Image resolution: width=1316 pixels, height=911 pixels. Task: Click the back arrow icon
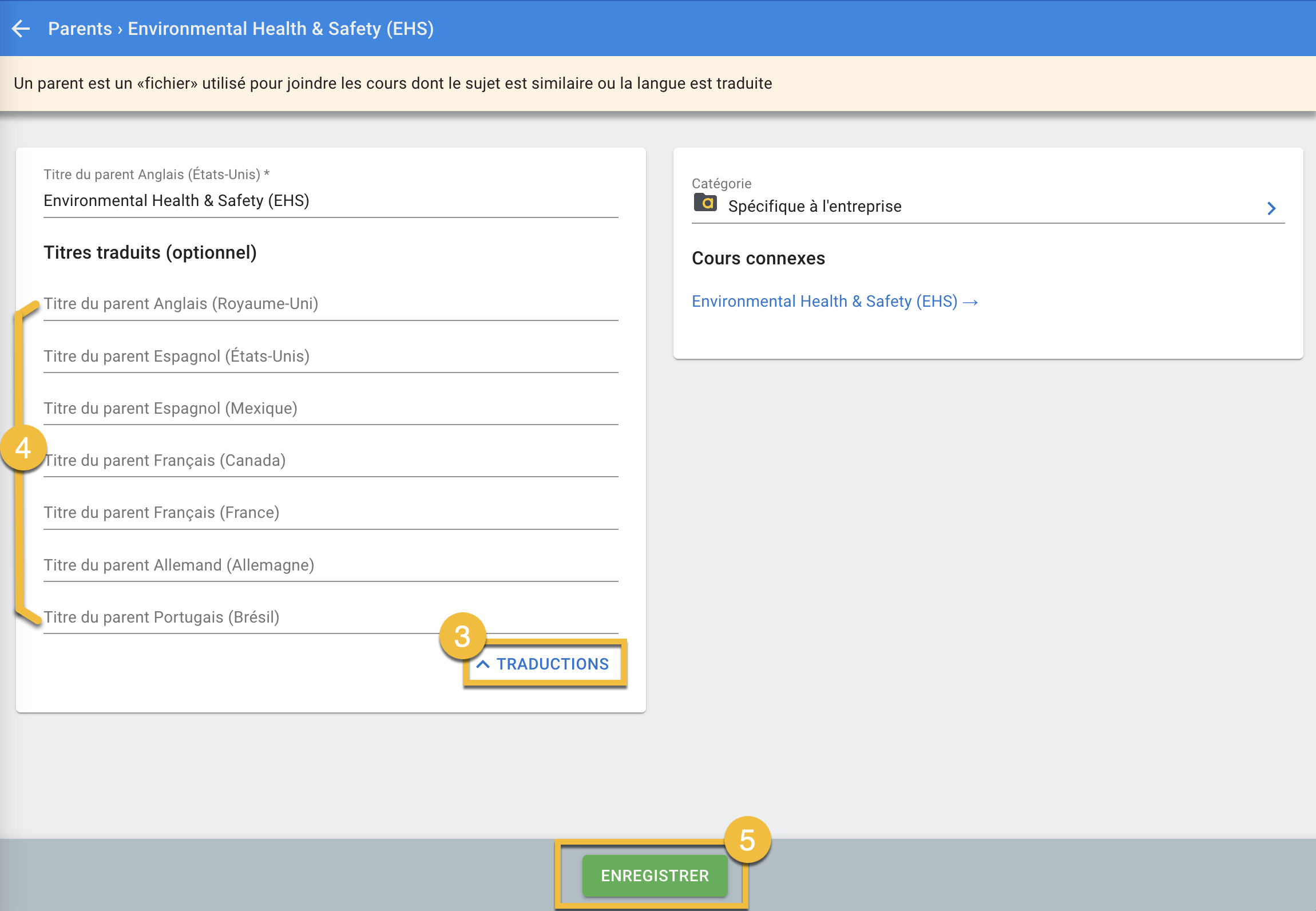pos(21,29)
